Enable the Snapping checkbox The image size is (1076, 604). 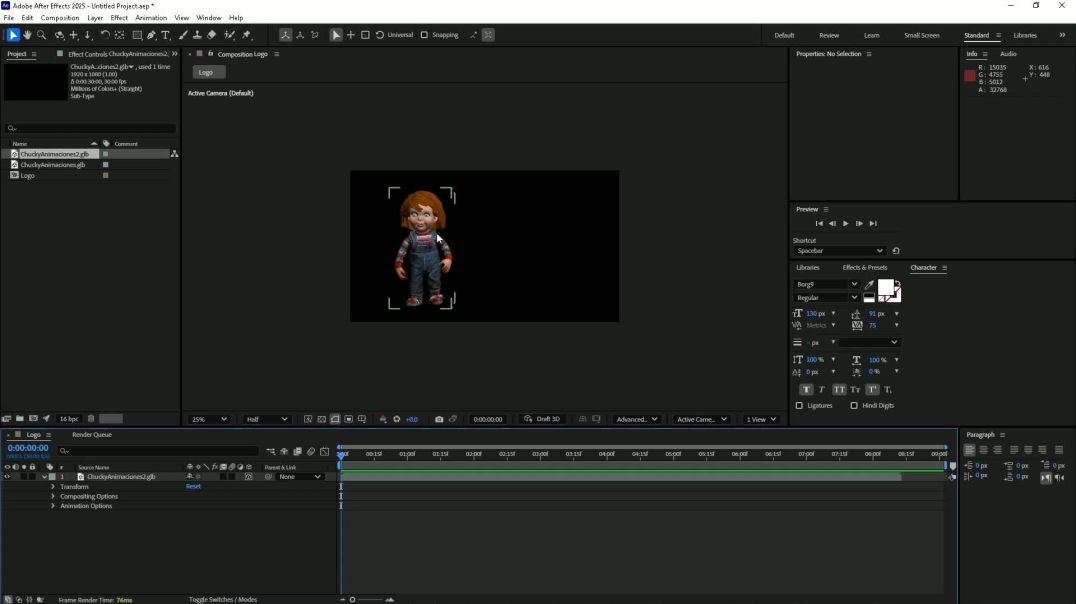424,35
